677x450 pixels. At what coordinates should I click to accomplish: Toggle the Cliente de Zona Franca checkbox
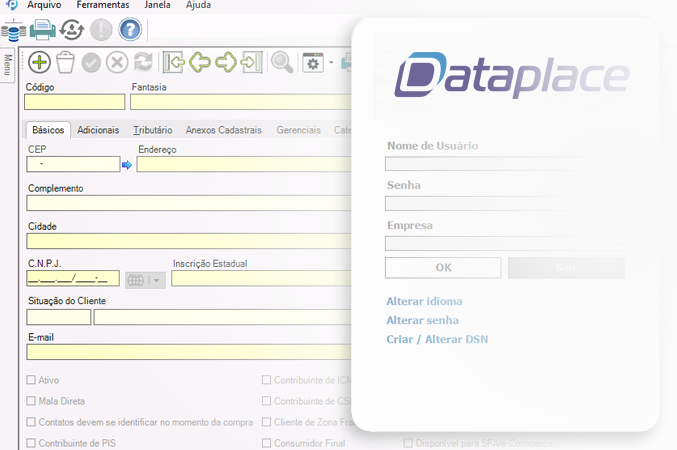[x=266, y=421]
